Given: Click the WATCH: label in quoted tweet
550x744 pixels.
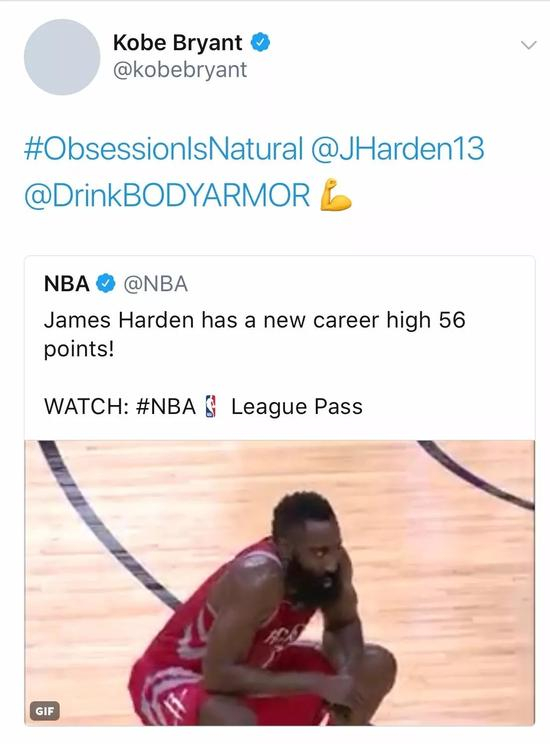Looking at the screenshot, I should click(87, 407).
